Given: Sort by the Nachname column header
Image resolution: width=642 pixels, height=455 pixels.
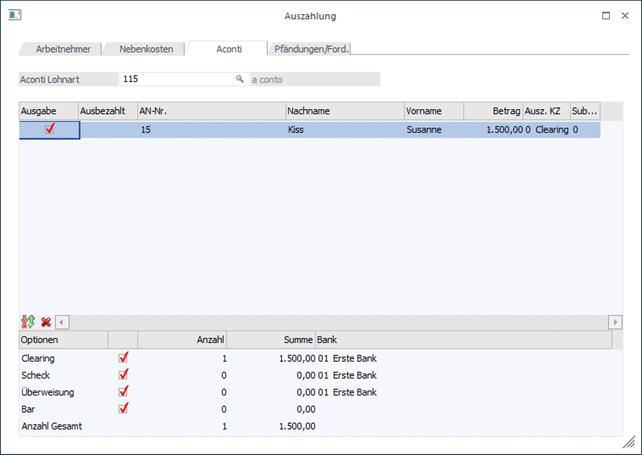Looking at the screenshot, I should tap(344, 110).
